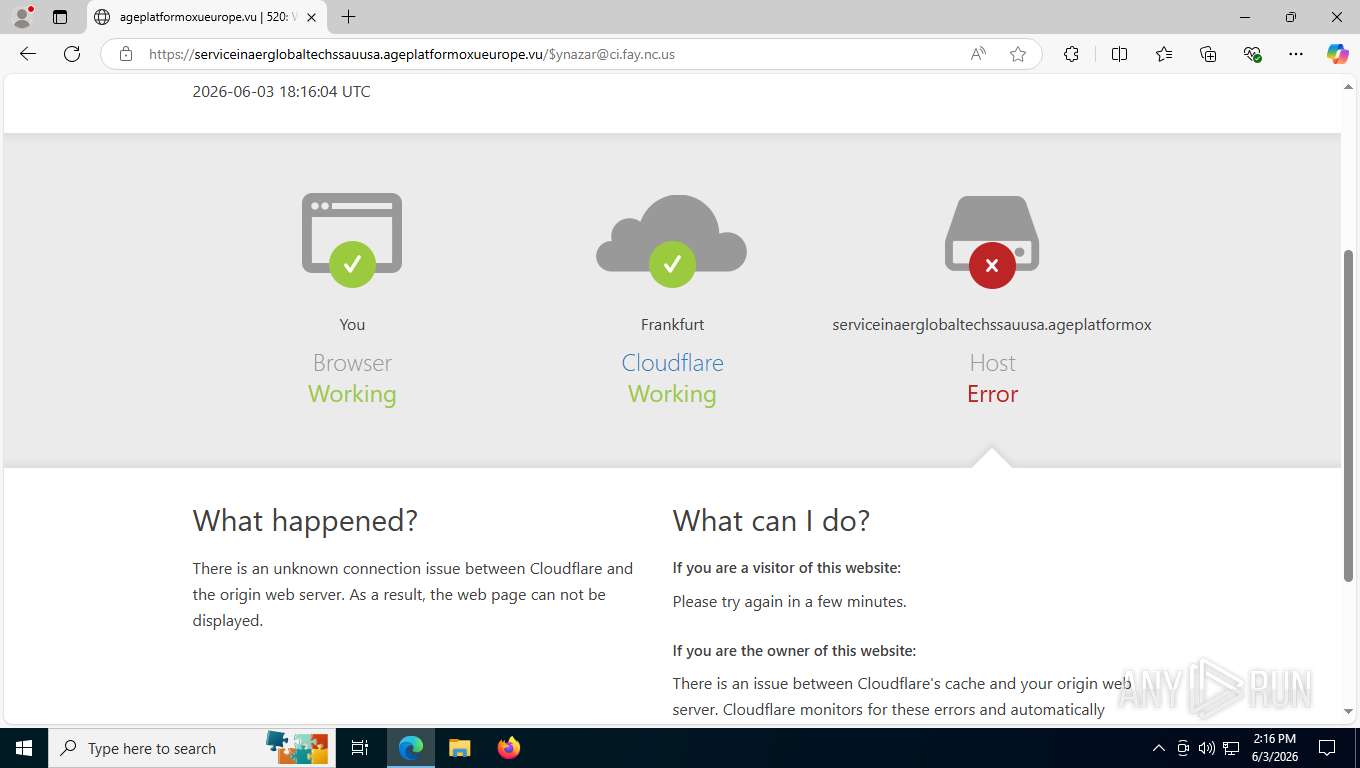Open Browser essentials heart icon
Screen dimensions: 1360x768
1252,54
